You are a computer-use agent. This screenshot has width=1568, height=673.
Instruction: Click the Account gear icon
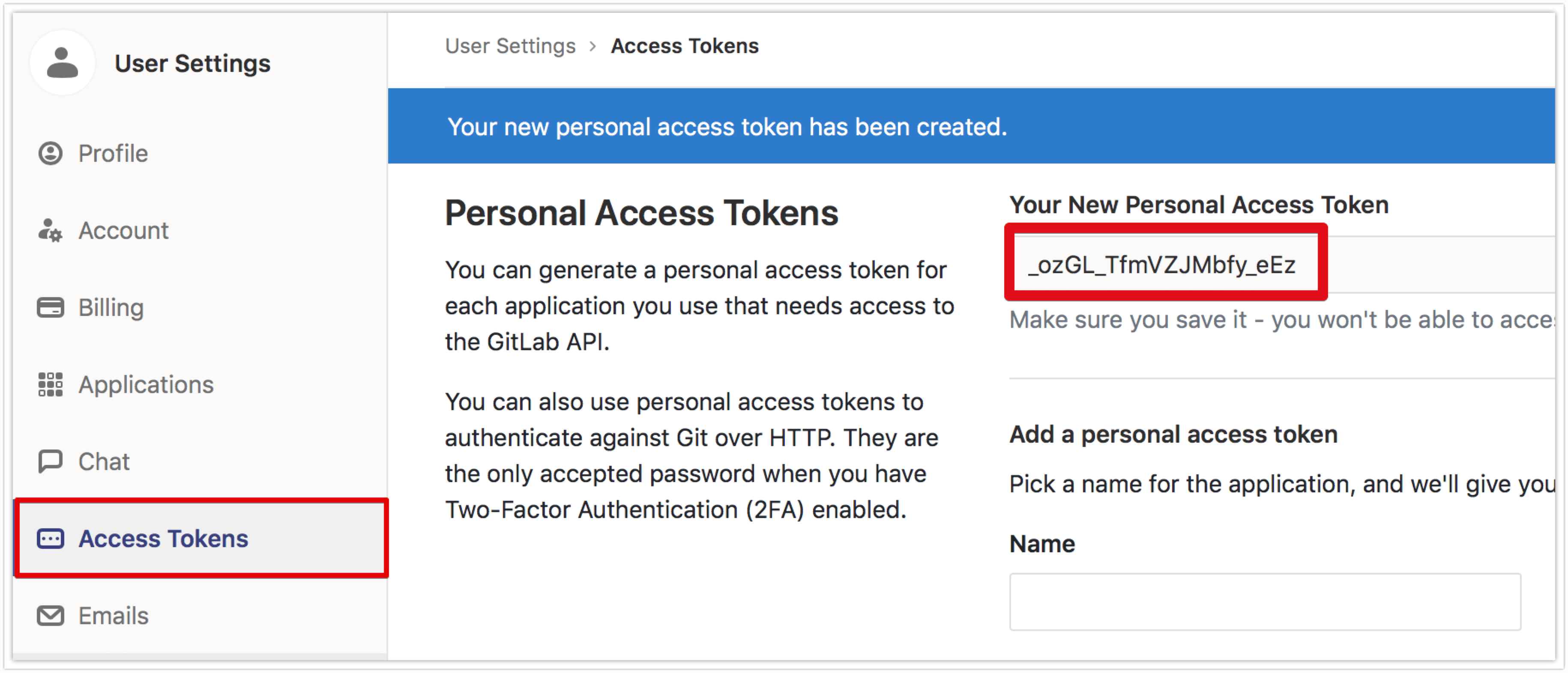51,231
